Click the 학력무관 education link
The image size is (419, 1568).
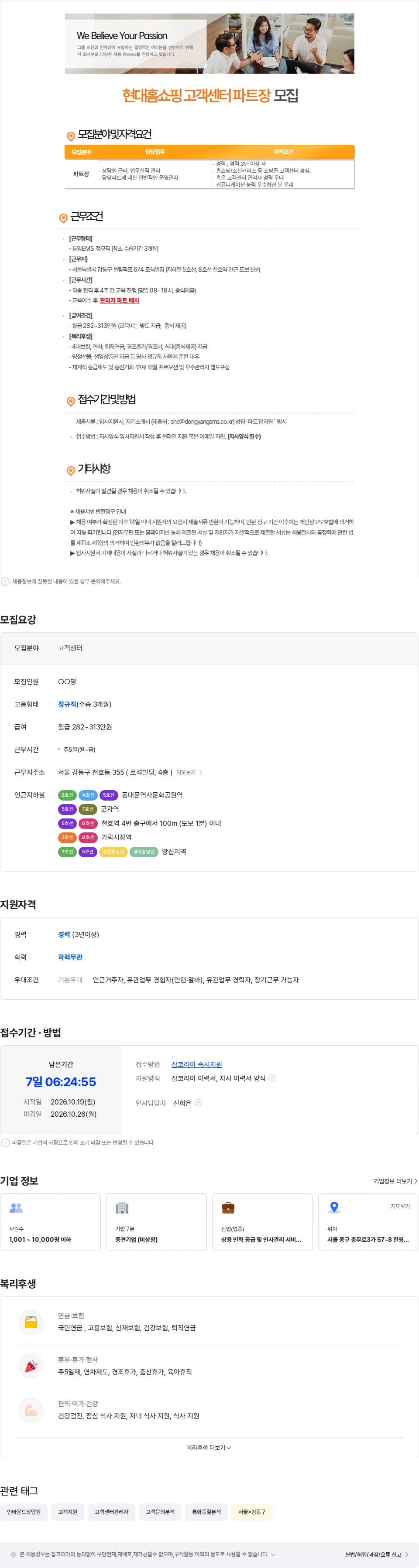(x=70, y=957)
